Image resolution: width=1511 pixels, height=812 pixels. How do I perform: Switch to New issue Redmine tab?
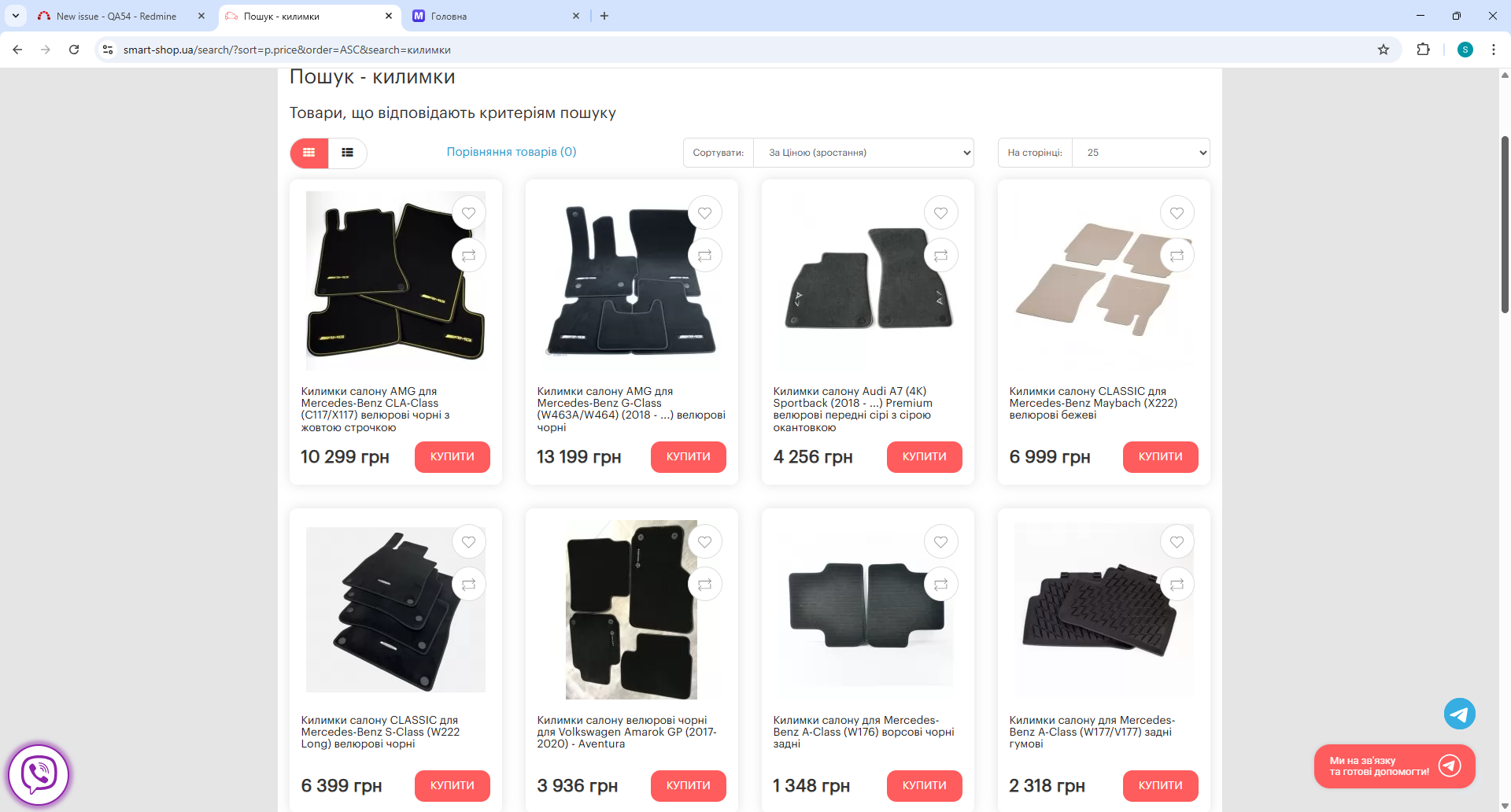pyautogui.click(x=116, y=16)
